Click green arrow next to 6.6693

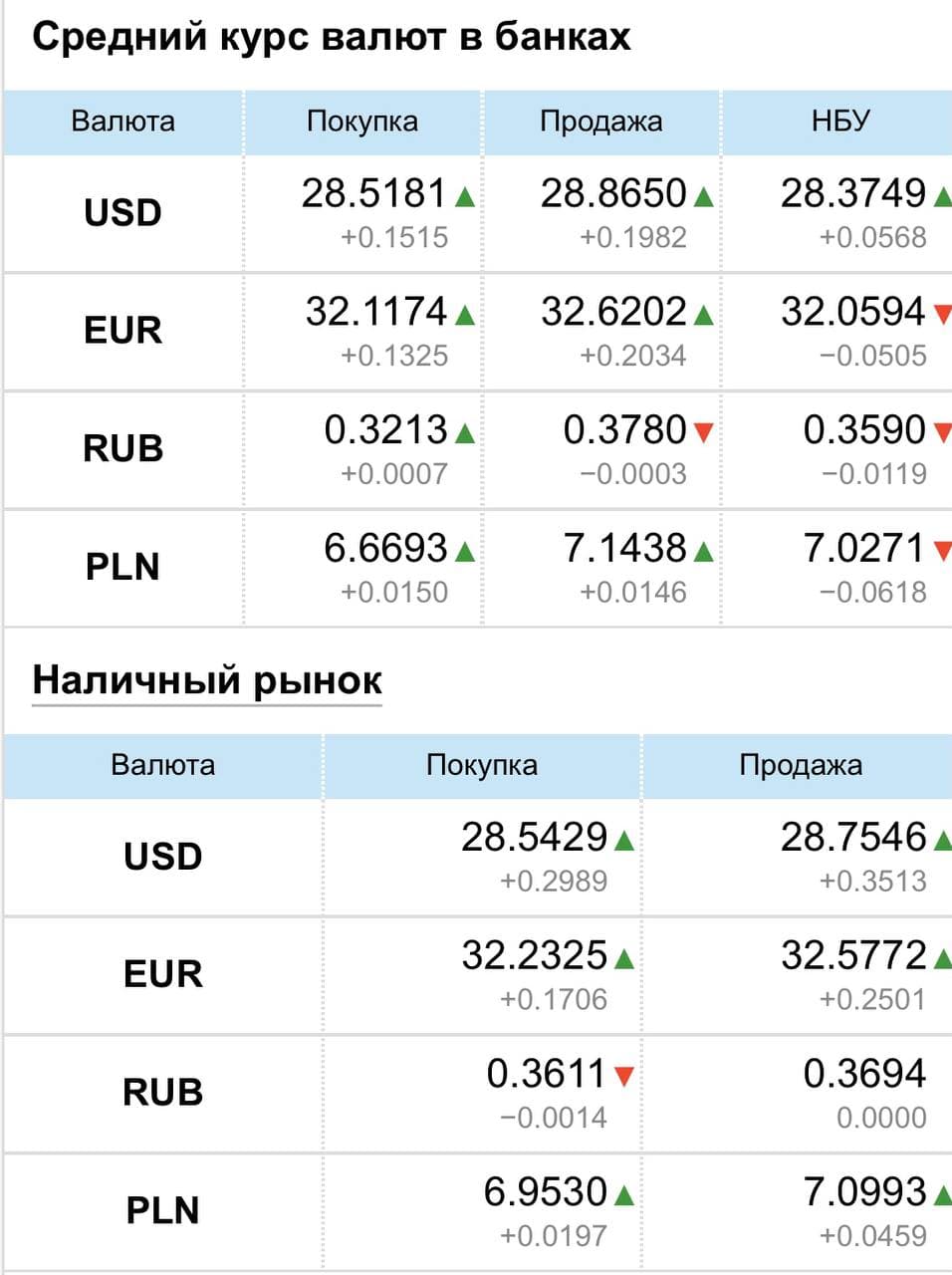tap(464, 551)
